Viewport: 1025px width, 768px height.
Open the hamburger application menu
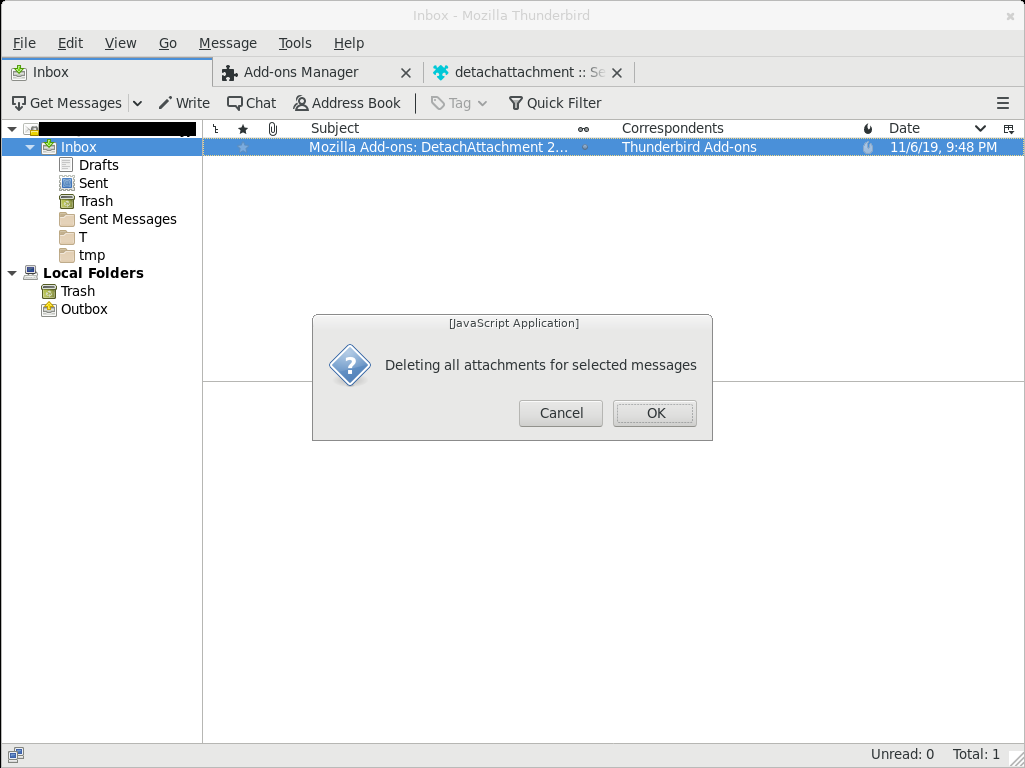(1003, 103)
